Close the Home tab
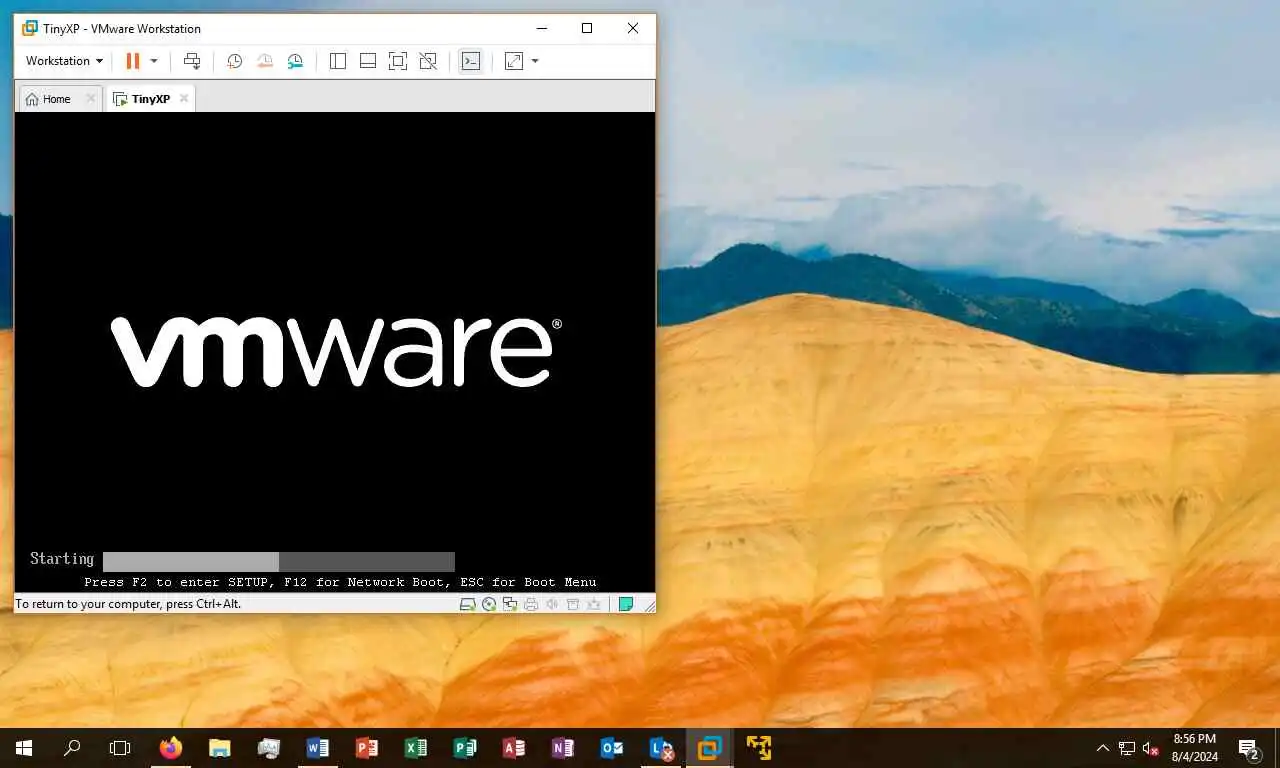Image resolution: width=1280 pixels, height=768 pixels. pyautogui.click(x=90, y=98)
